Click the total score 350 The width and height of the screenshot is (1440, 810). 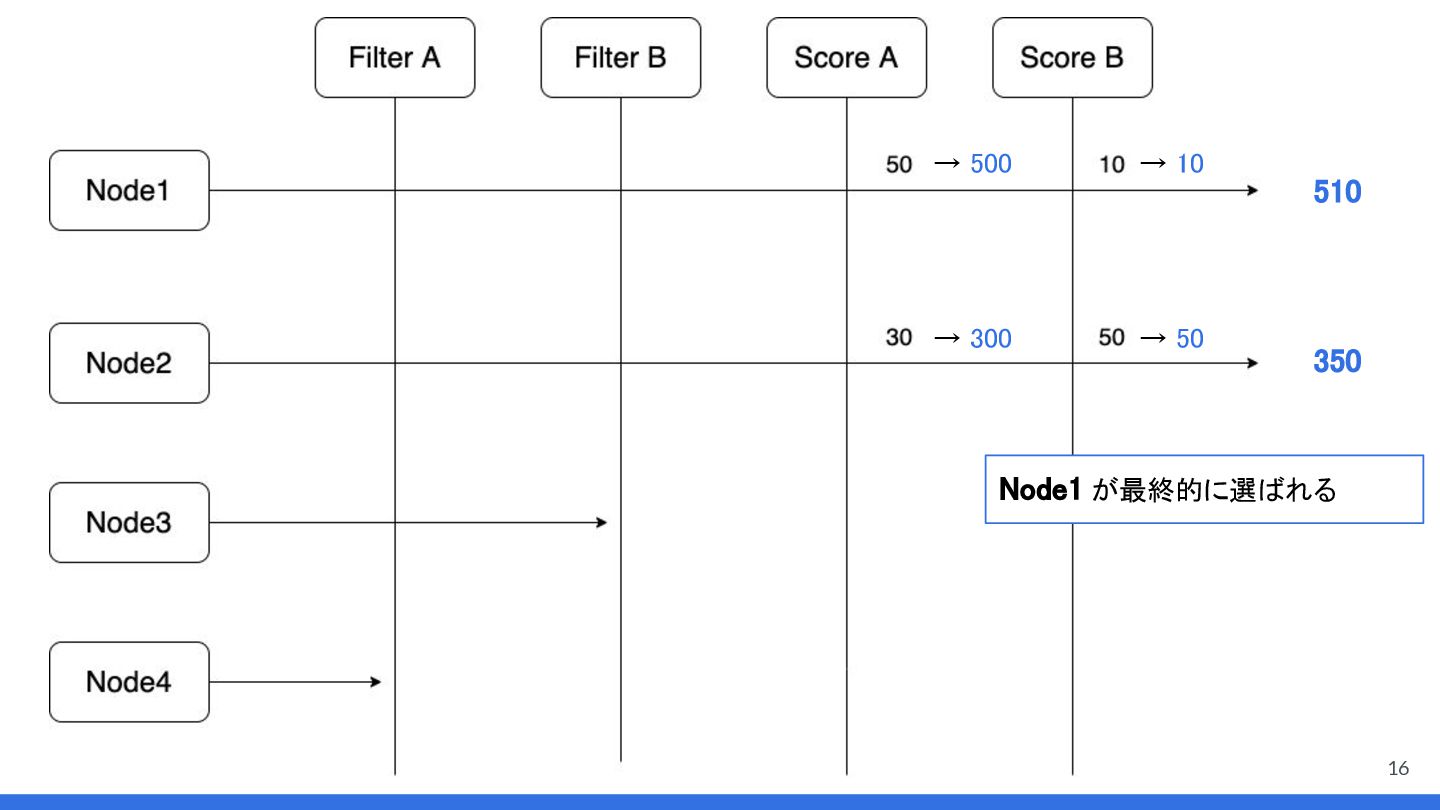[1337, 361]
